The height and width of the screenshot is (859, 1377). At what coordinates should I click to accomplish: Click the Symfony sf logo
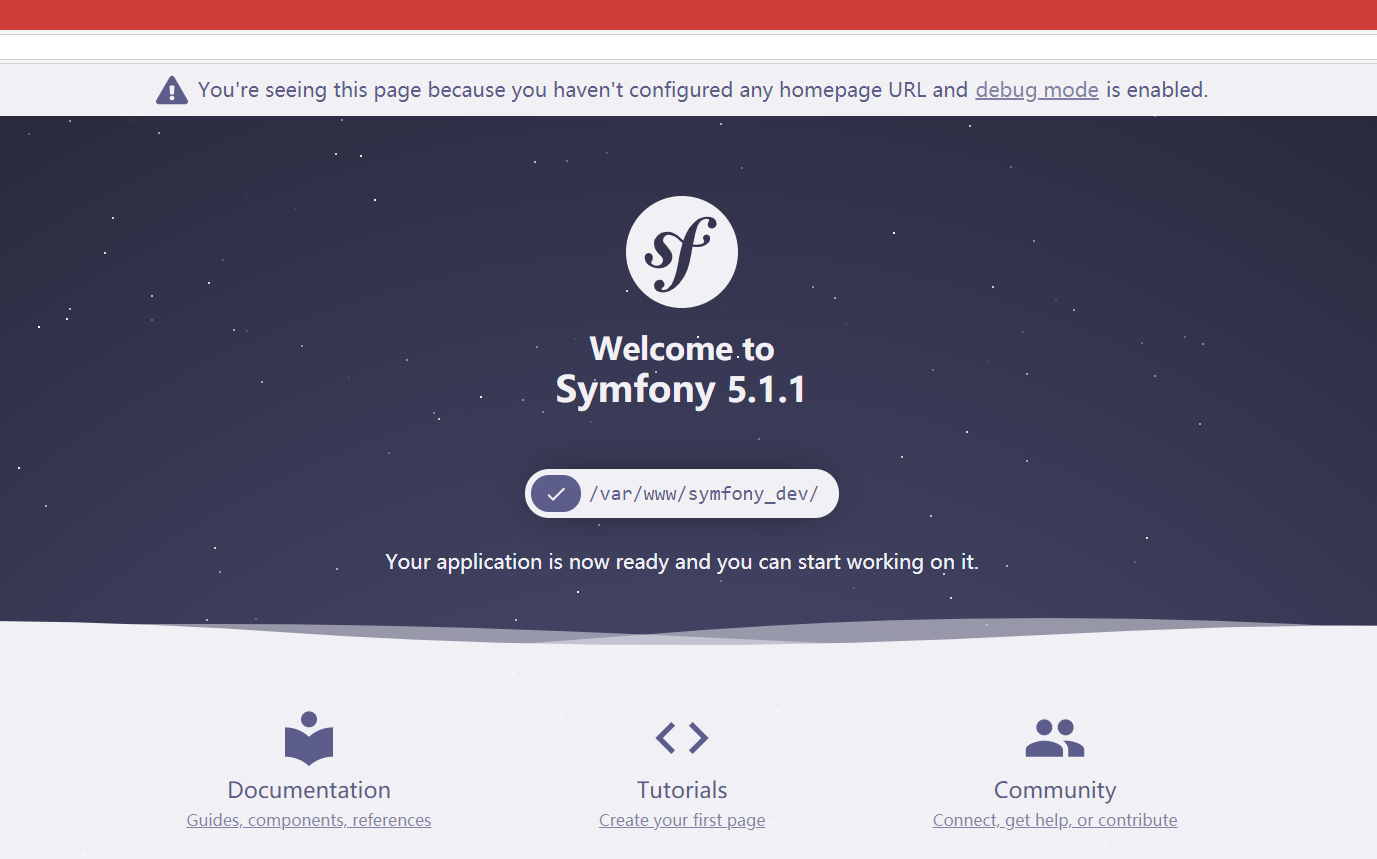click(682, 252)
